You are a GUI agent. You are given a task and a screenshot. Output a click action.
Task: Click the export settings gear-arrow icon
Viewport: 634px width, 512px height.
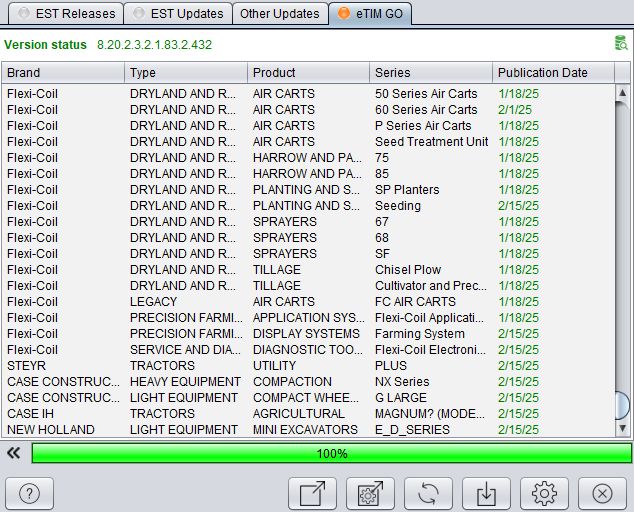370,493
